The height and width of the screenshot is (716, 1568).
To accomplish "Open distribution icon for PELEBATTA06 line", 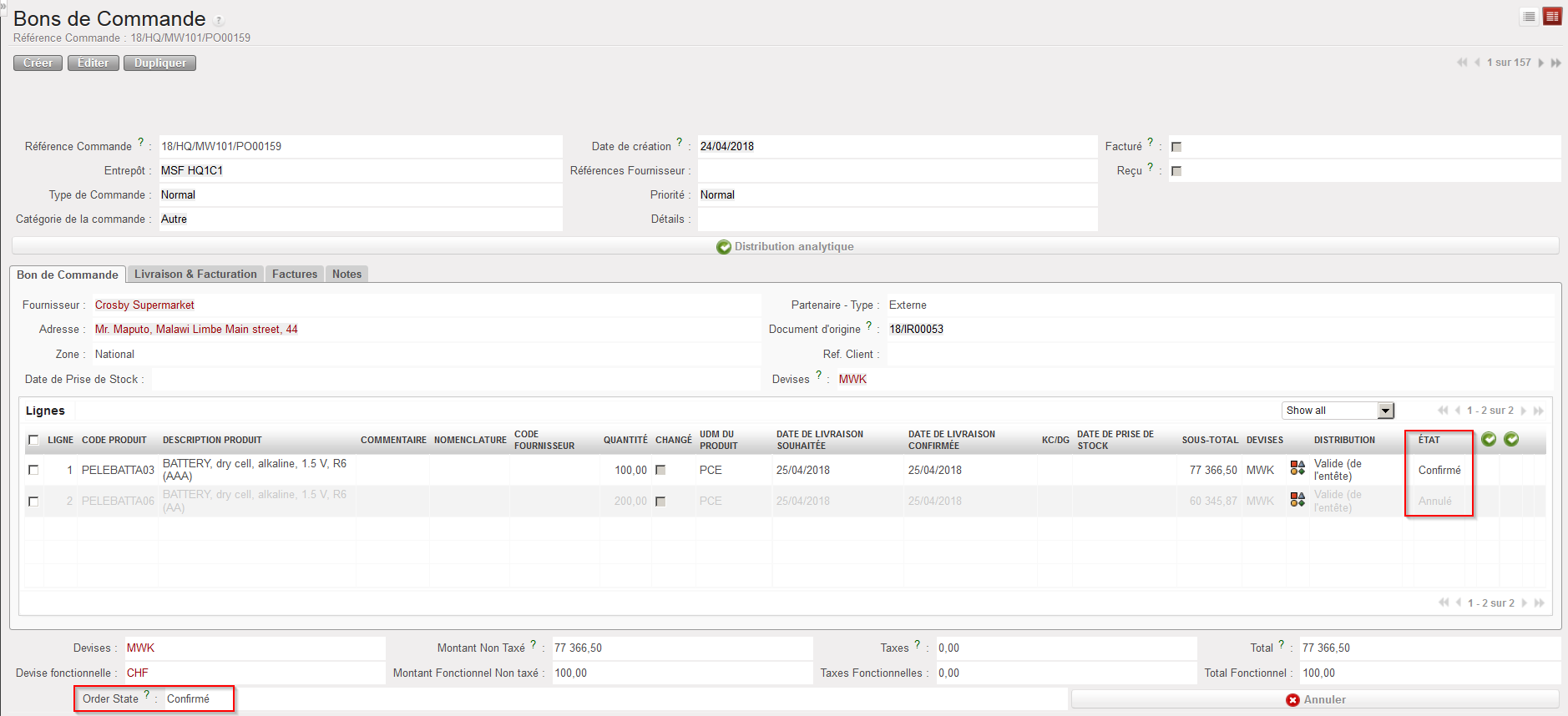I will click(1297, 500).
